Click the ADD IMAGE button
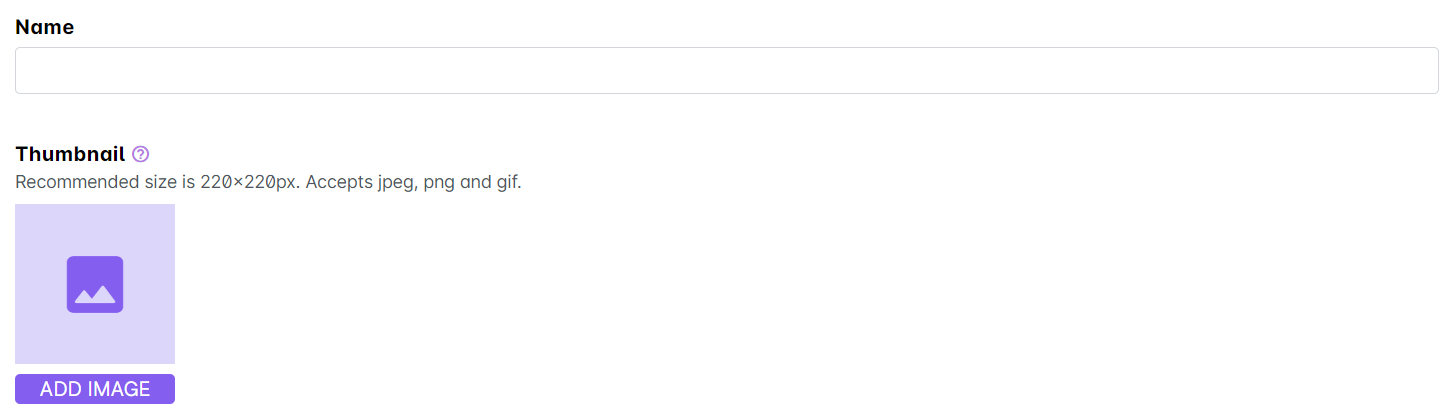 point(95,389)
